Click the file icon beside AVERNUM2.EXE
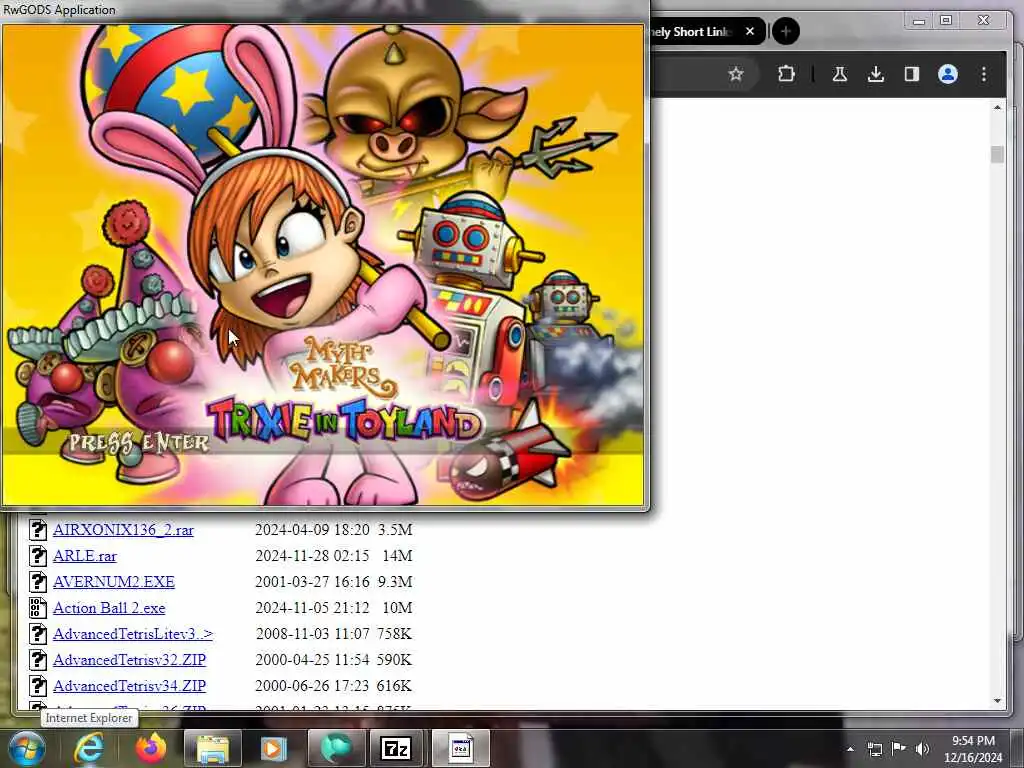The width and height of the screenshot is (1024, 768). pyautogui.click(x=38, y=581)
